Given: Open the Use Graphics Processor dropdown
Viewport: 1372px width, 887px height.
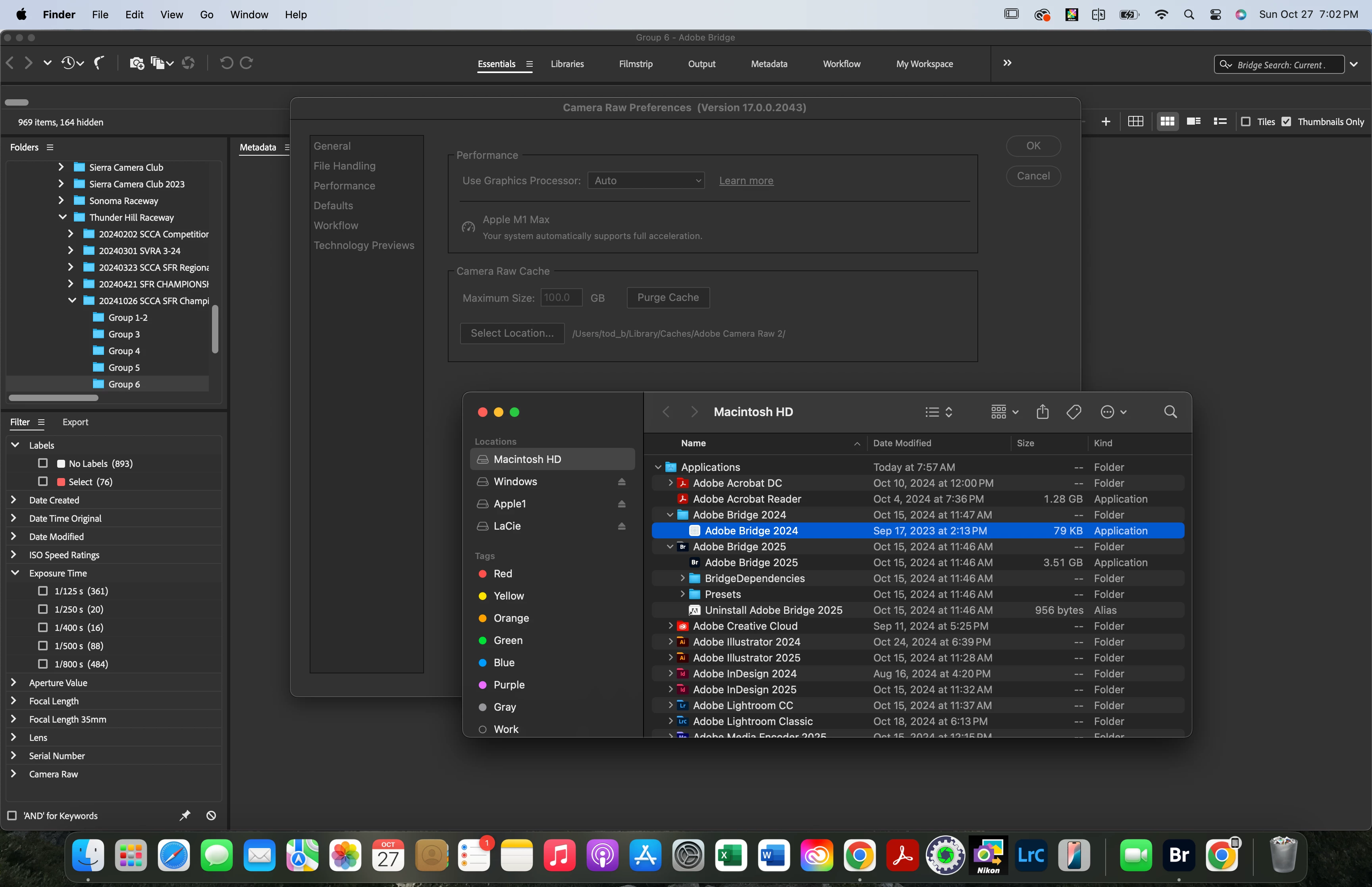Looking at the screenshot, I should point(646,180).
